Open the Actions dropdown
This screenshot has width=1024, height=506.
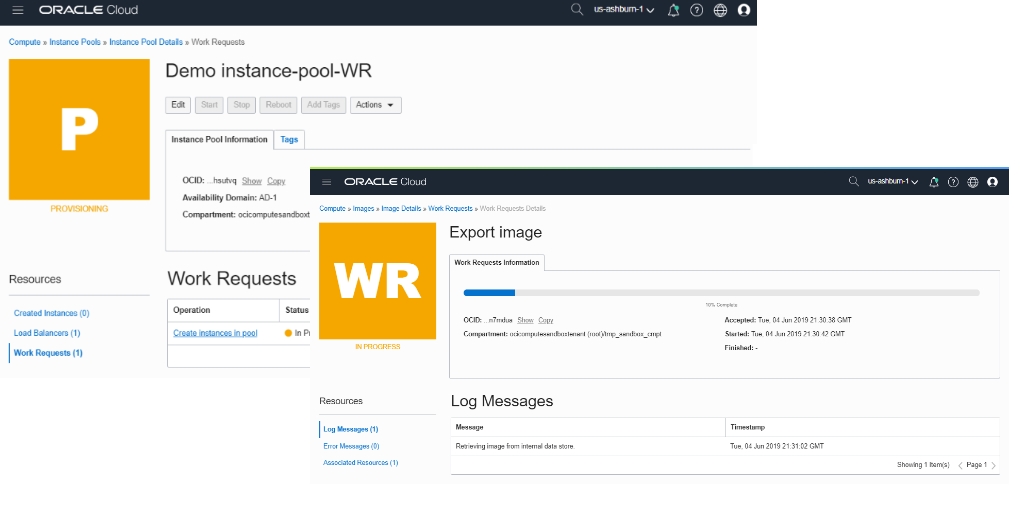click(x=376, y=105)
